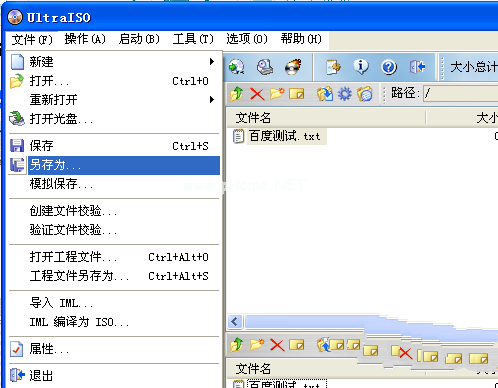
Task: Go up one folder in upper path toolbar
Action: [x=237, y=94]
